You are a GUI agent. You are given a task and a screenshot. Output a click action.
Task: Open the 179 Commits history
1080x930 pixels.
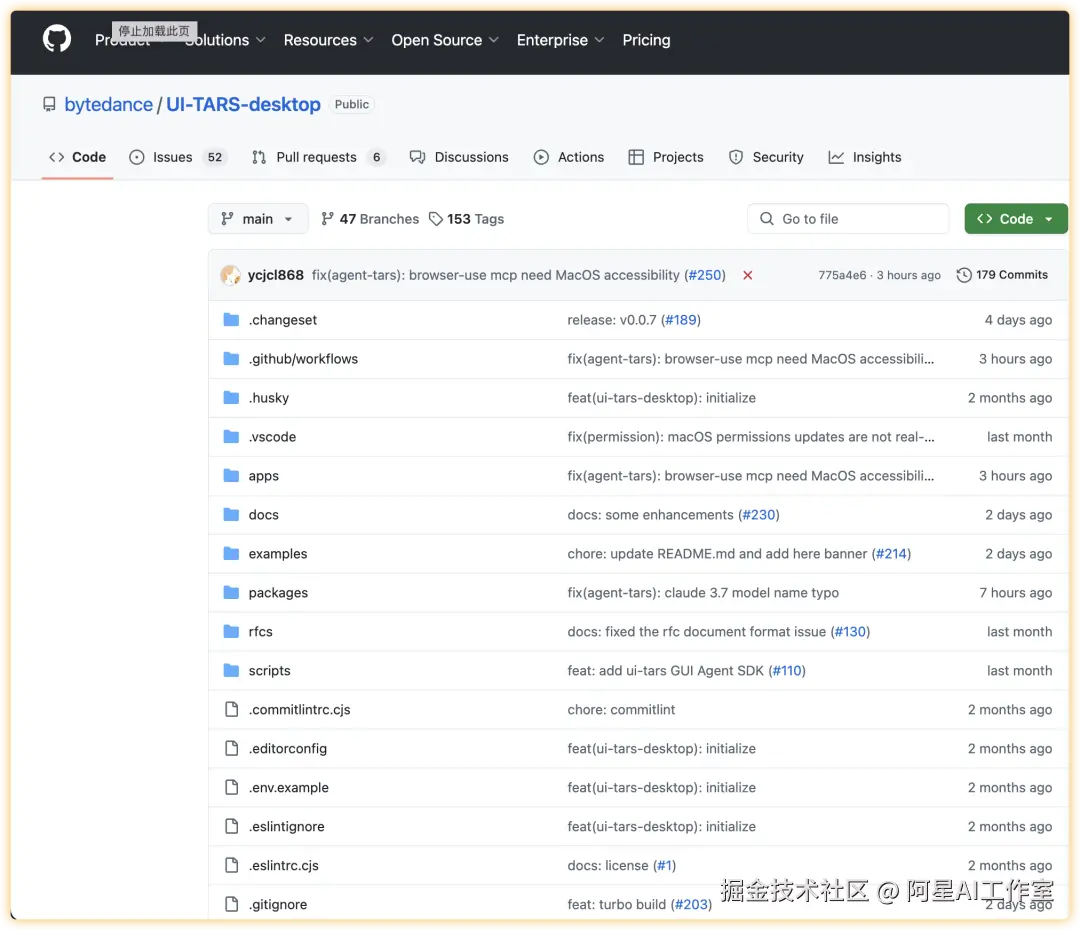point(1002,275)
